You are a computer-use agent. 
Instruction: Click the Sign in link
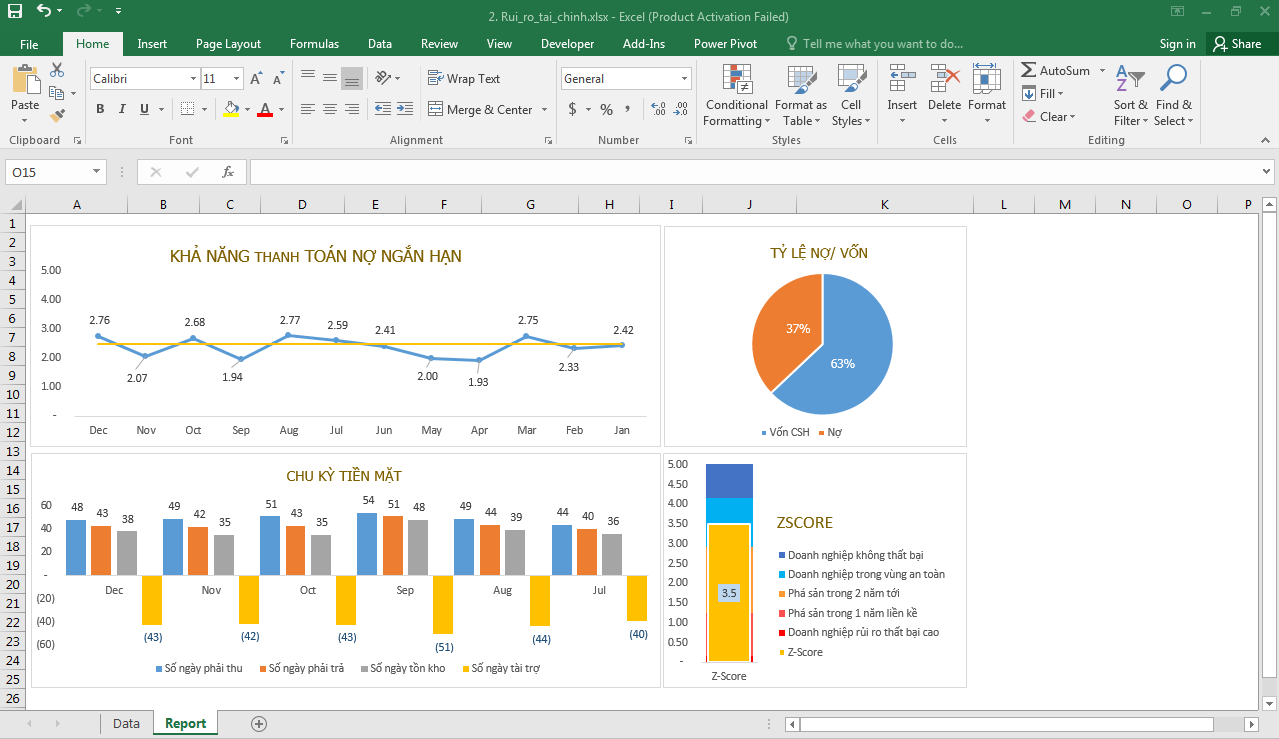click(x=1177, y=44)
